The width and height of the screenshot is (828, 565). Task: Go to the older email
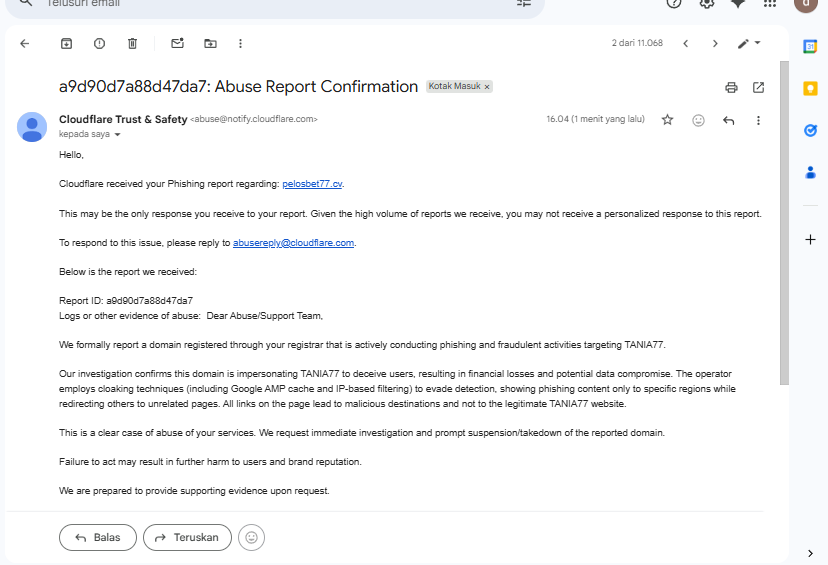[x=715, y=43]
